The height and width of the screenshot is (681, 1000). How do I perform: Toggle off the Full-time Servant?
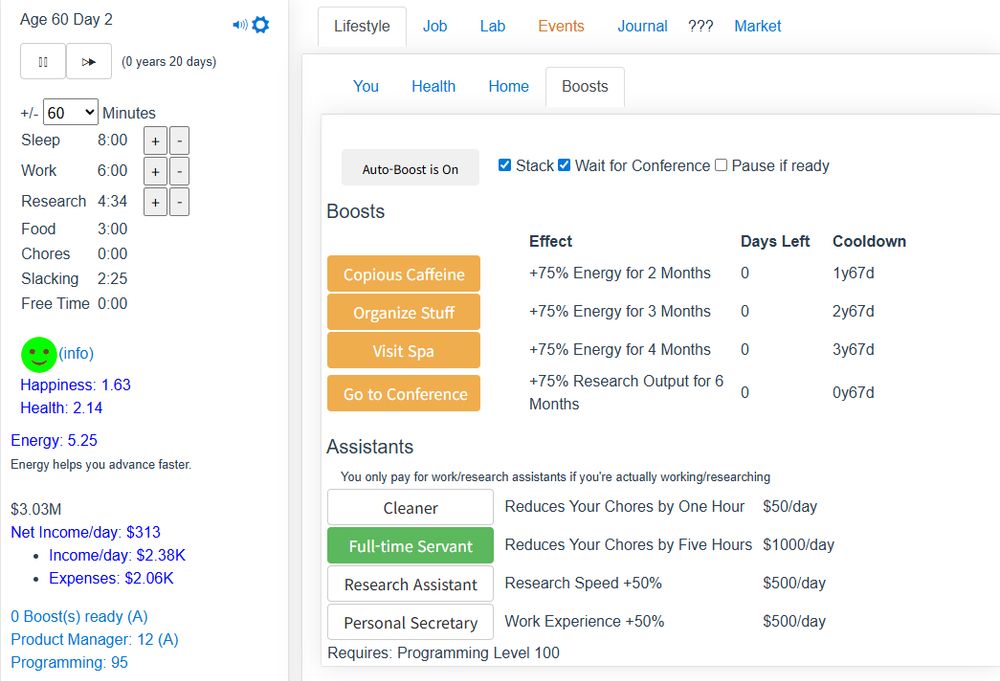pyautogui.click(x=410, y=546)
